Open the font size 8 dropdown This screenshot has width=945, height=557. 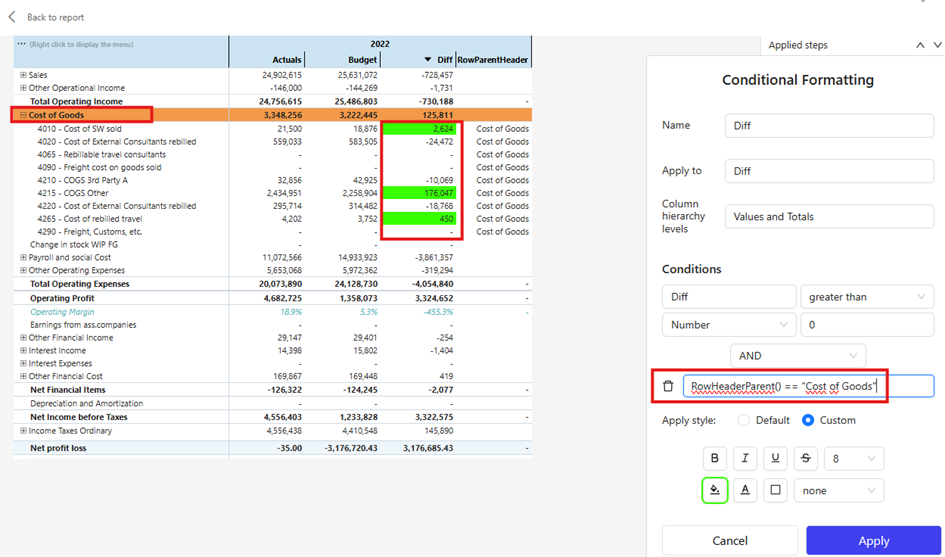(854, 458)
